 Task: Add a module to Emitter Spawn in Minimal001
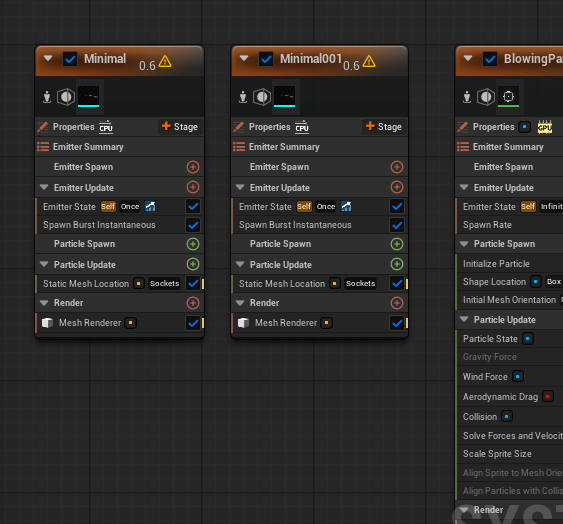tap(397, 167)
